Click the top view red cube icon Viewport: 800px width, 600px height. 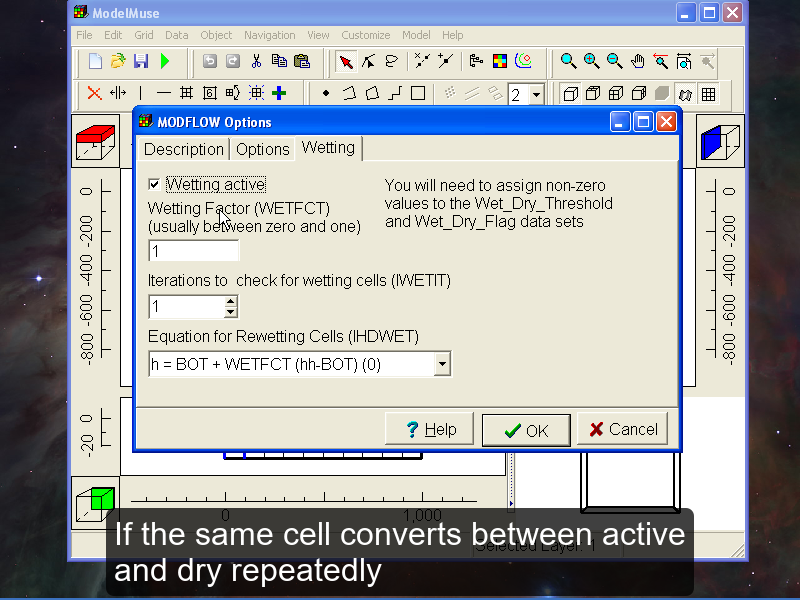pyautogui.click(x=95, y=141)
